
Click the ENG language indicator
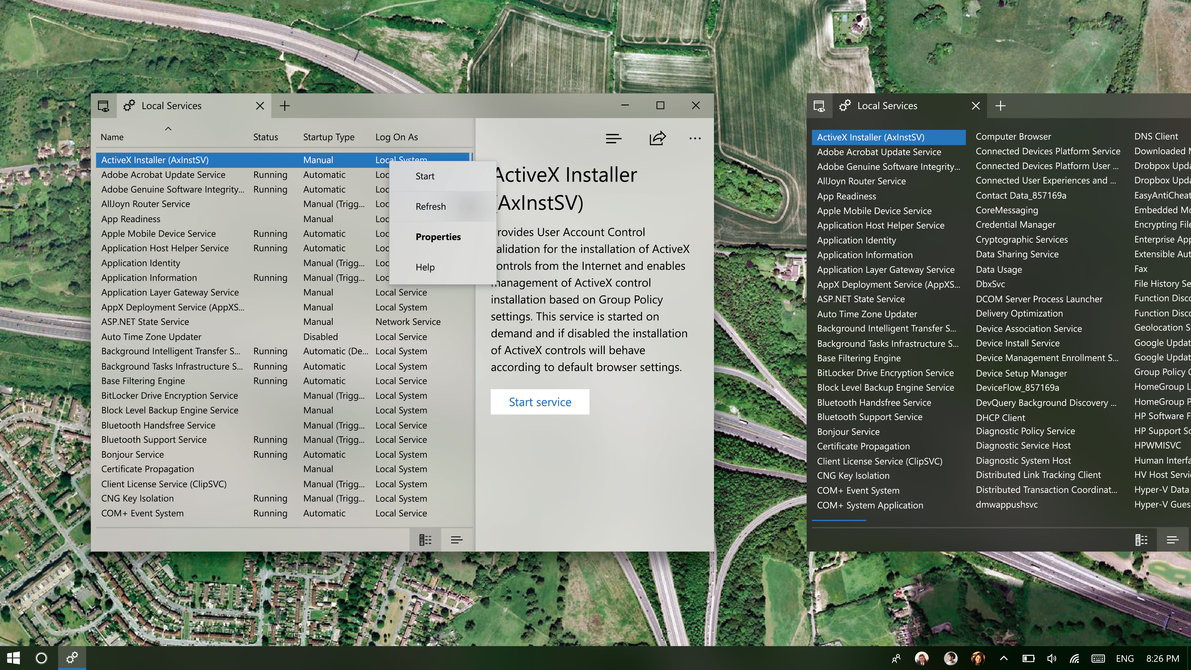point(1125,659)
